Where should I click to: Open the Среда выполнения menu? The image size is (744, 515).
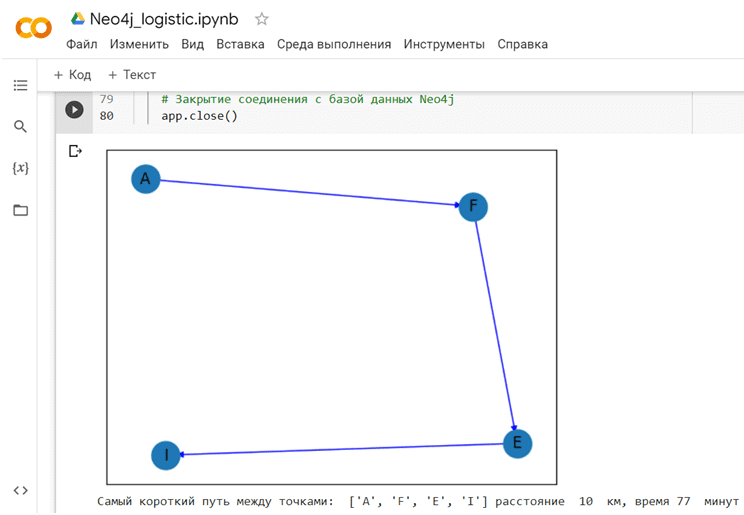coord(334,44)
